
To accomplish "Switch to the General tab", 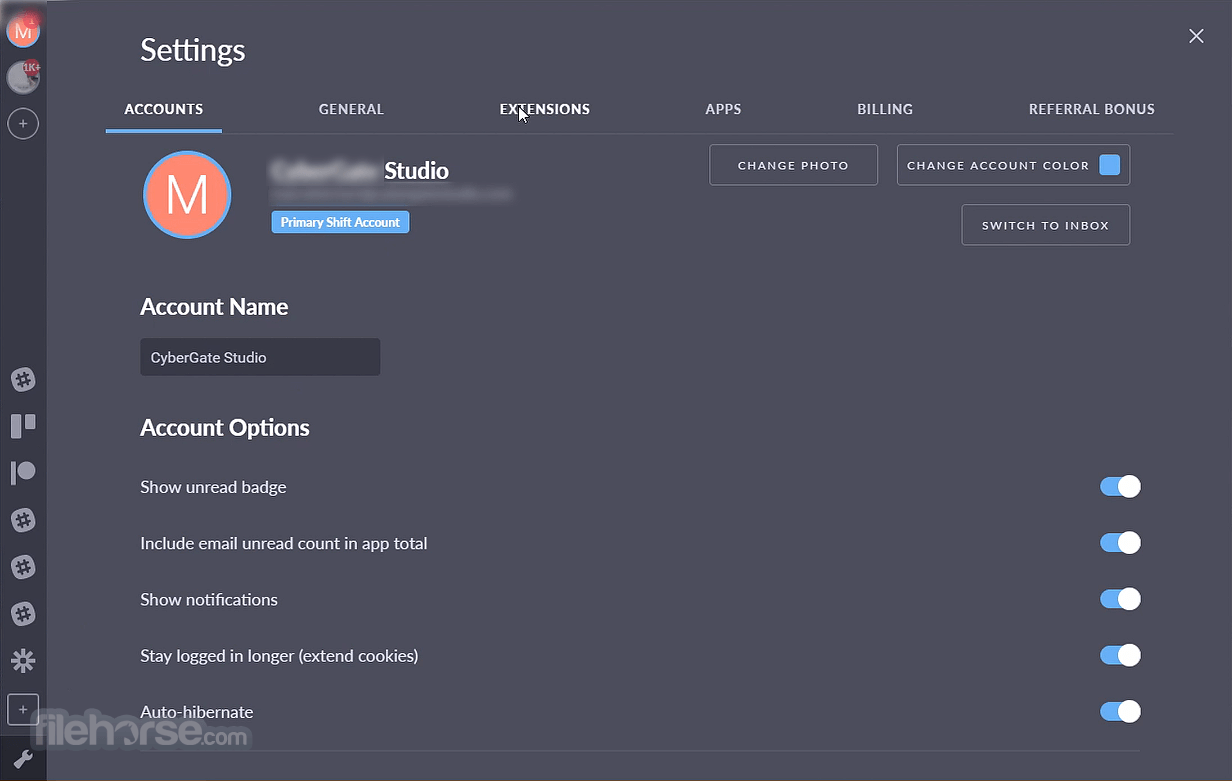I will [351, 109].
